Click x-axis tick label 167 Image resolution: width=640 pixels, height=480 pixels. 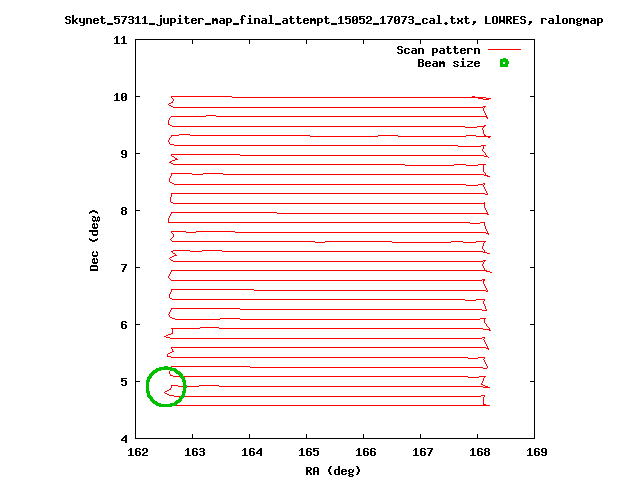tap(422, 452)
